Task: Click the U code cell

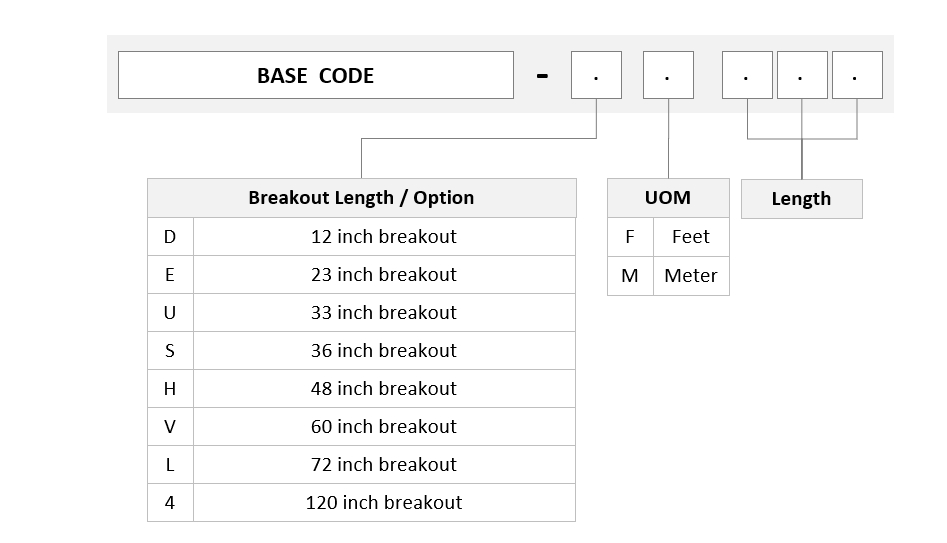Action: click(x=170, y=312)
